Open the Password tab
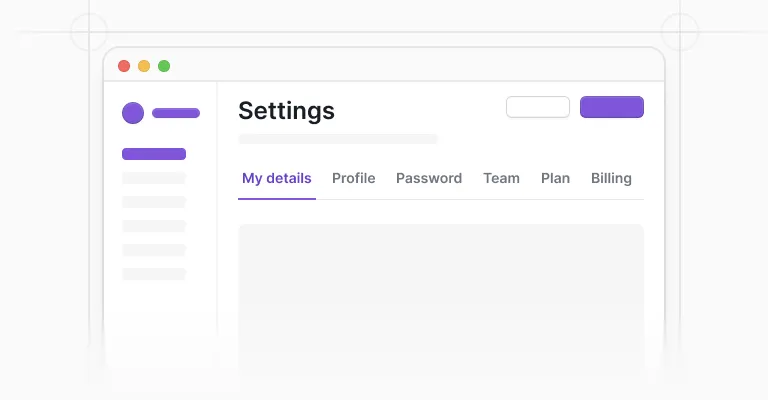The image size is (768, 400). (x=429, y=178)
